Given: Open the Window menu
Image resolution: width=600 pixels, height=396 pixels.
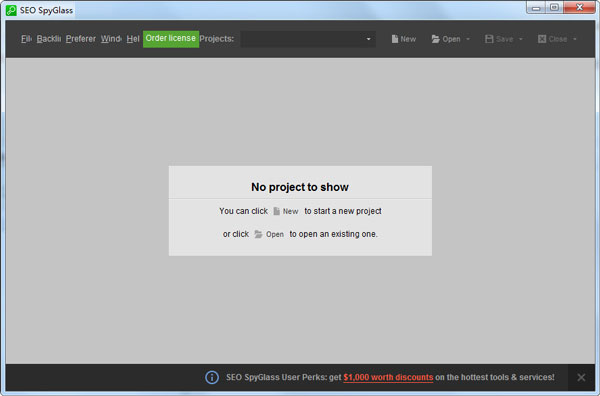Looking at the screenshot, I should tap(111, 39).
